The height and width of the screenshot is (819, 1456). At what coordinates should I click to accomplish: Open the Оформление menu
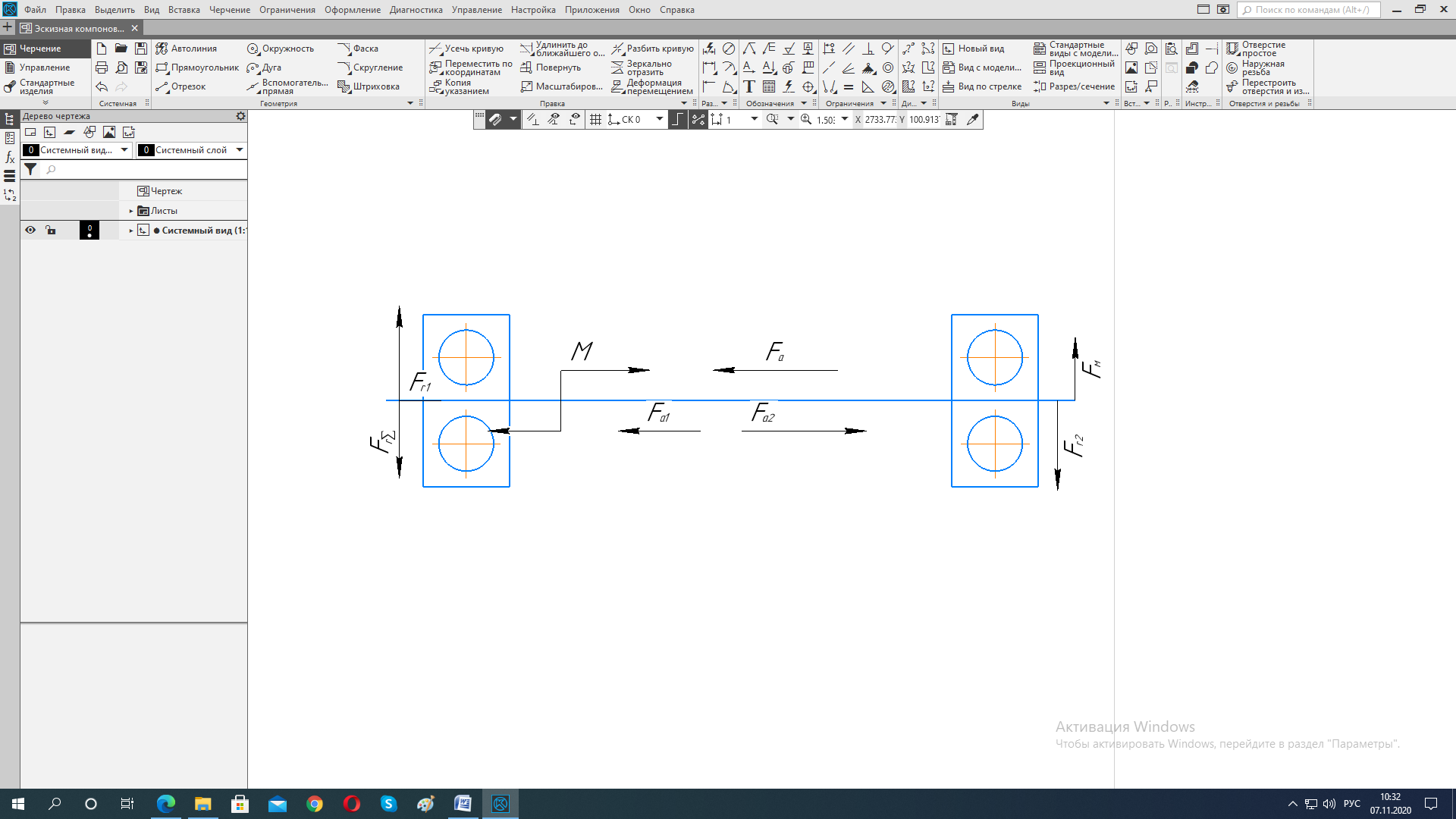tap(352, 10)
